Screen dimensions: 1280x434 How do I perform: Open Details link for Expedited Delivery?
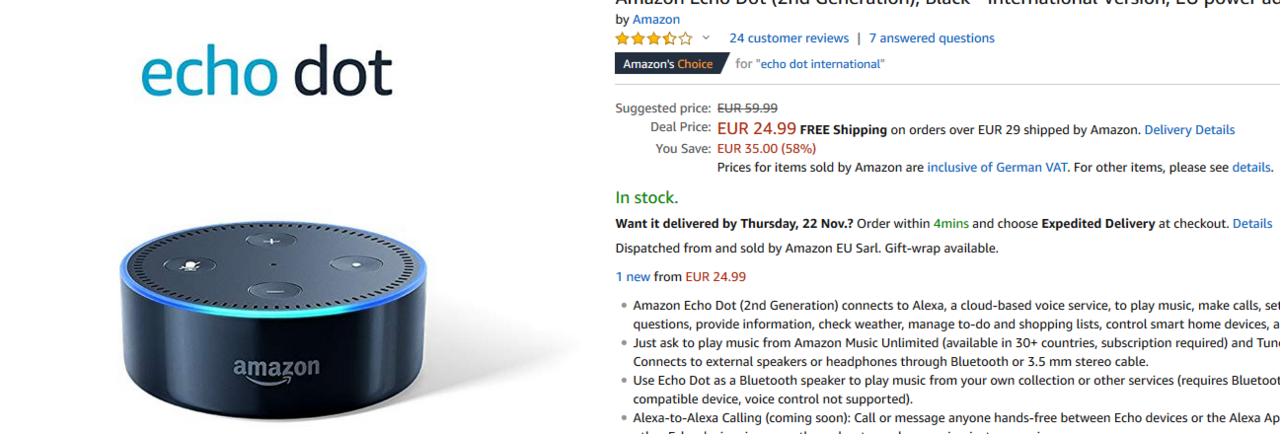coord(1252,223)
